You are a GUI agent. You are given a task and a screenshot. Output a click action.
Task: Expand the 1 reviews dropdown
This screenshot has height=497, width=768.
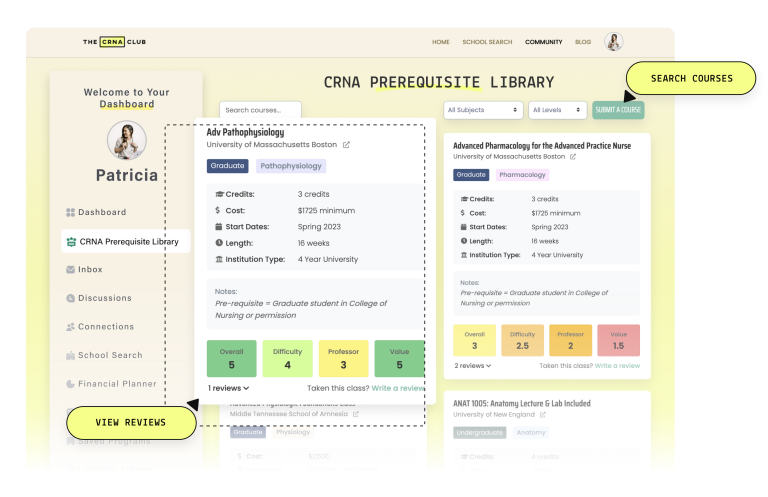(229, 388)
